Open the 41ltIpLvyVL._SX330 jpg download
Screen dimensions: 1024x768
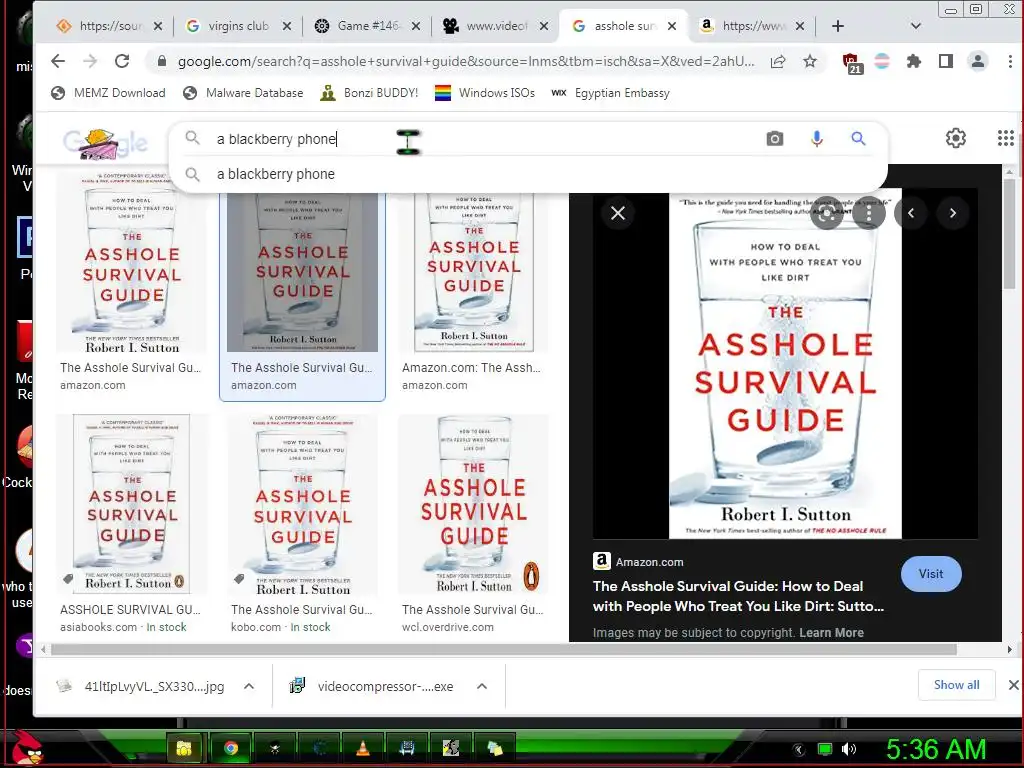(142, 686)
